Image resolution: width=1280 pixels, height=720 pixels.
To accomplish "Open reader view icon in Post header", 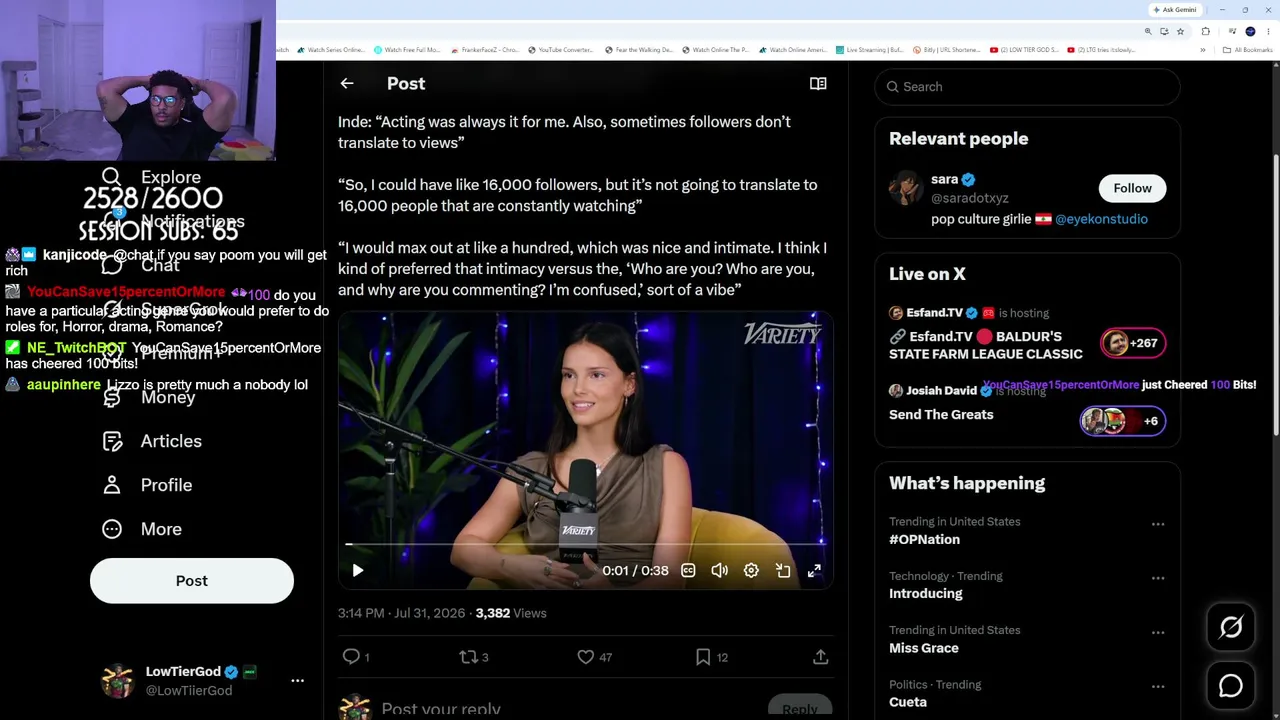I will tap(818, 84).
